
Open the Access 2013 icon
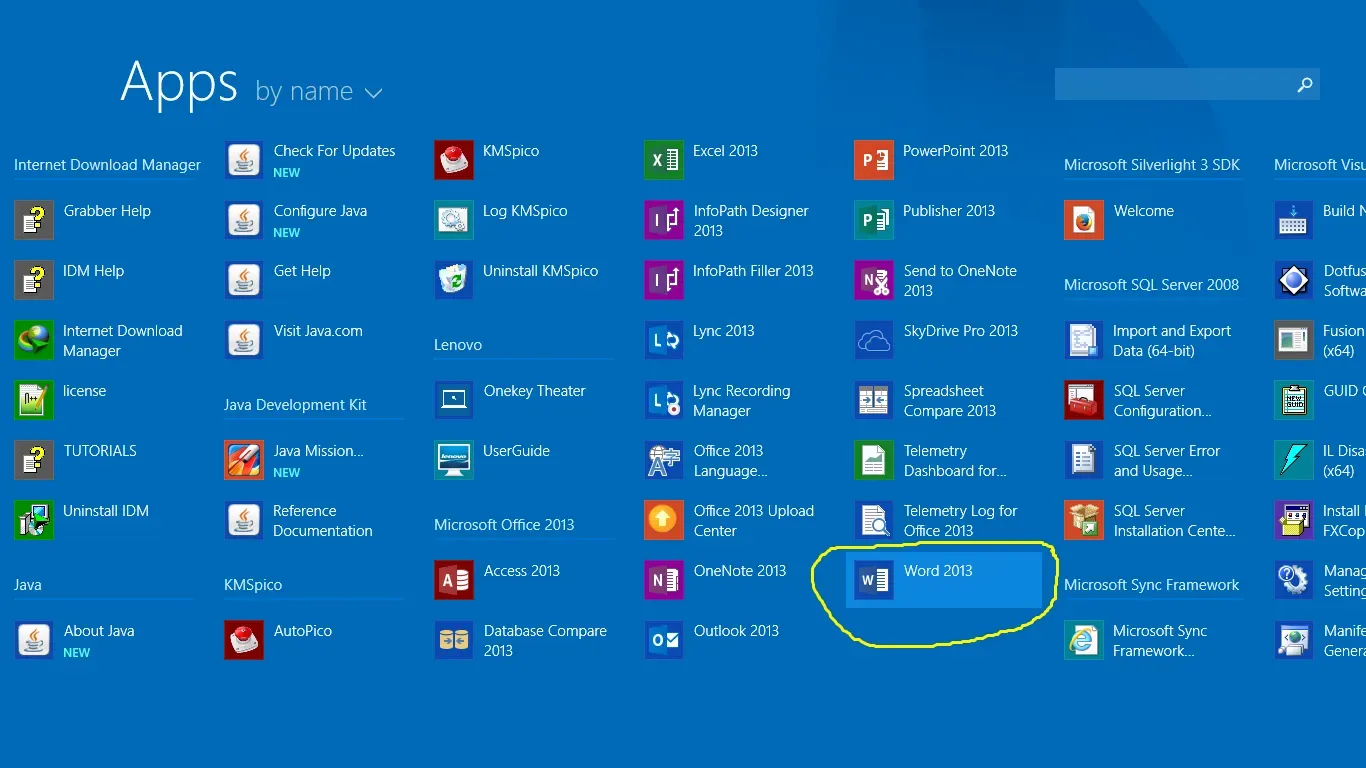(454, 580)
